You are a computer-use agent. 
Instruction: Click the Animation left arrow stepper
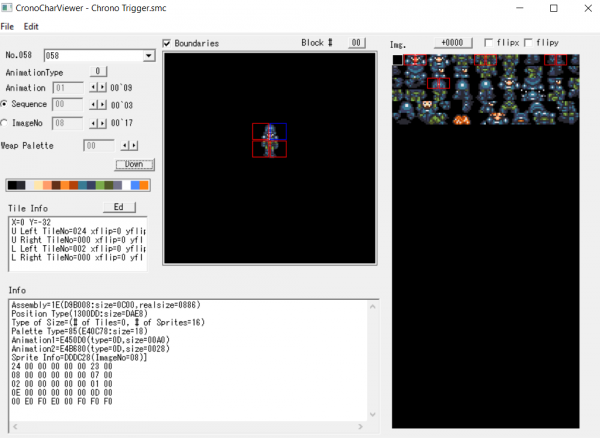coord(95,87)
